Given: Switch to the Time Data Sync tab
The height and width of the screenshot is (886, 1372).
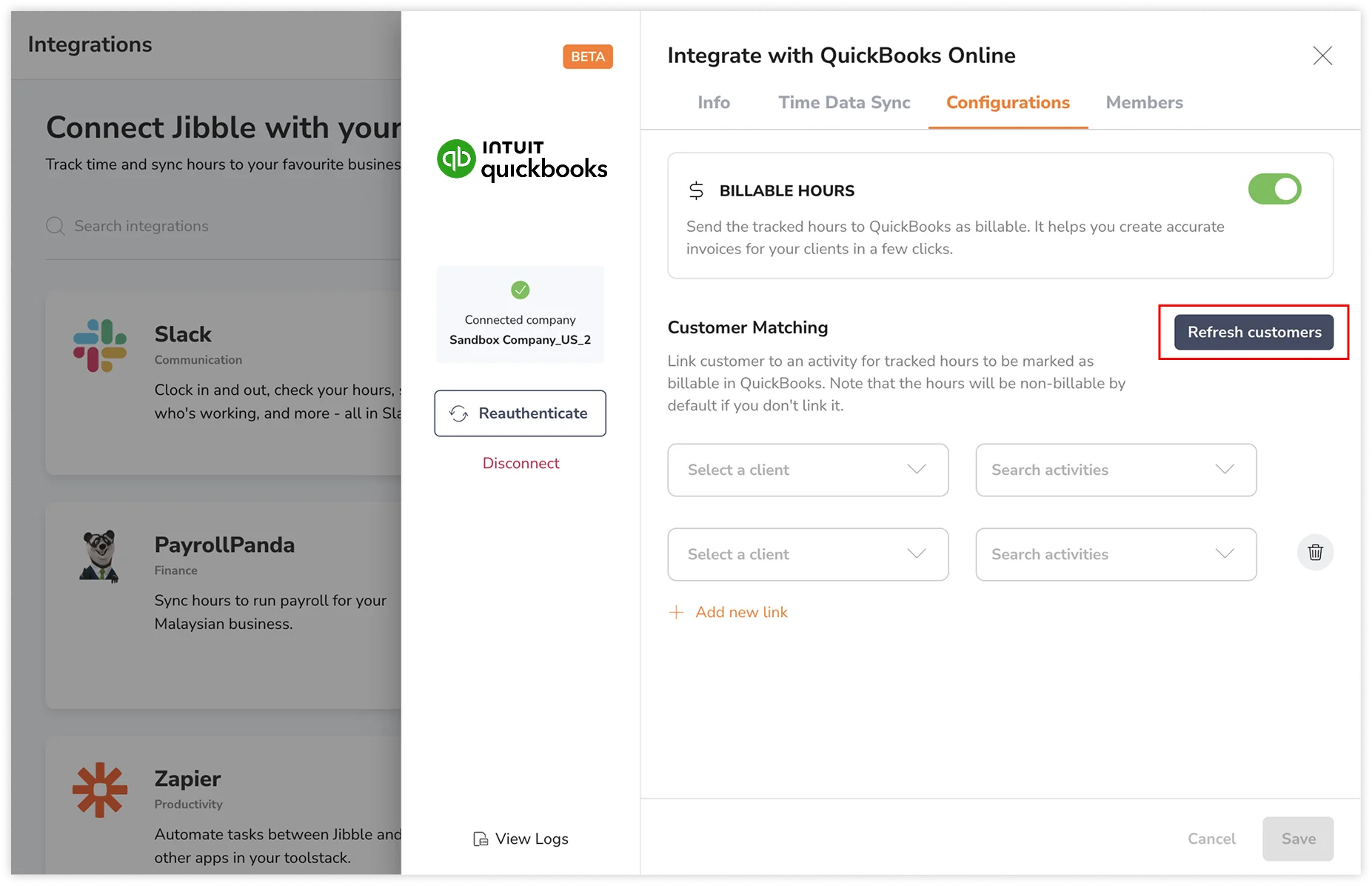Looking at the screenshot, I should 844,102.
